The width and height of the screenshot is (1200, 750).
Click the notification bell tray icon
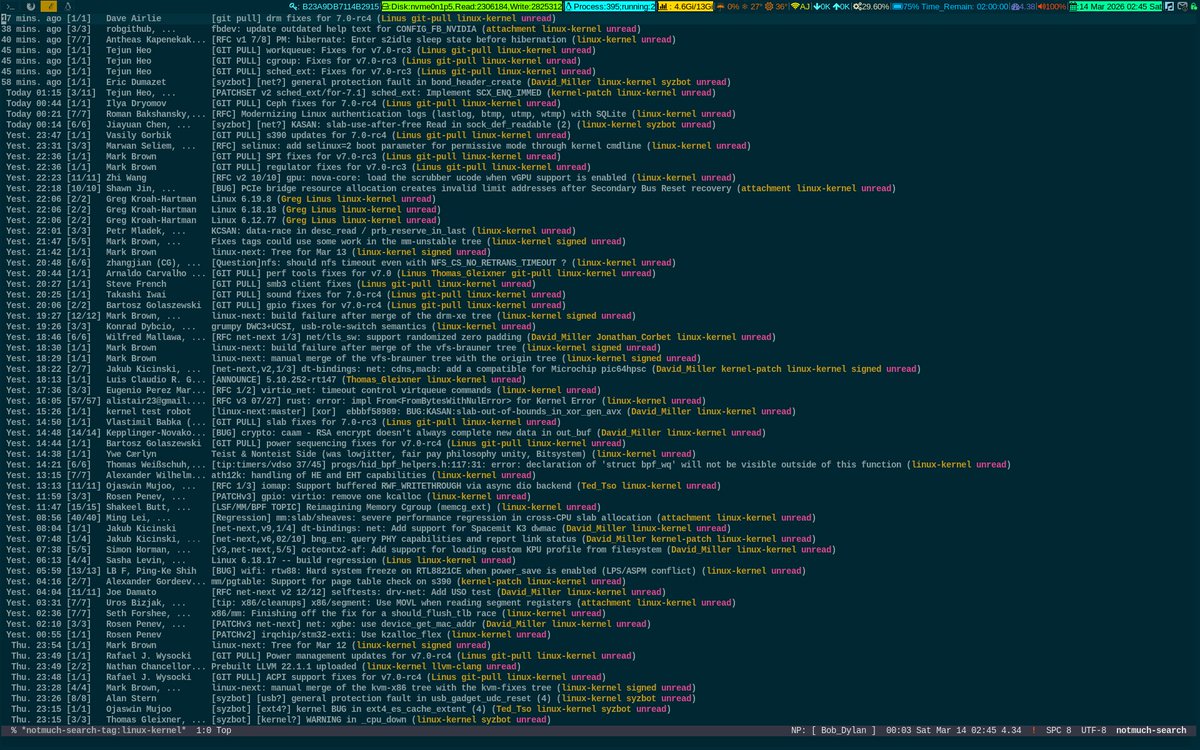(1192, 7)
